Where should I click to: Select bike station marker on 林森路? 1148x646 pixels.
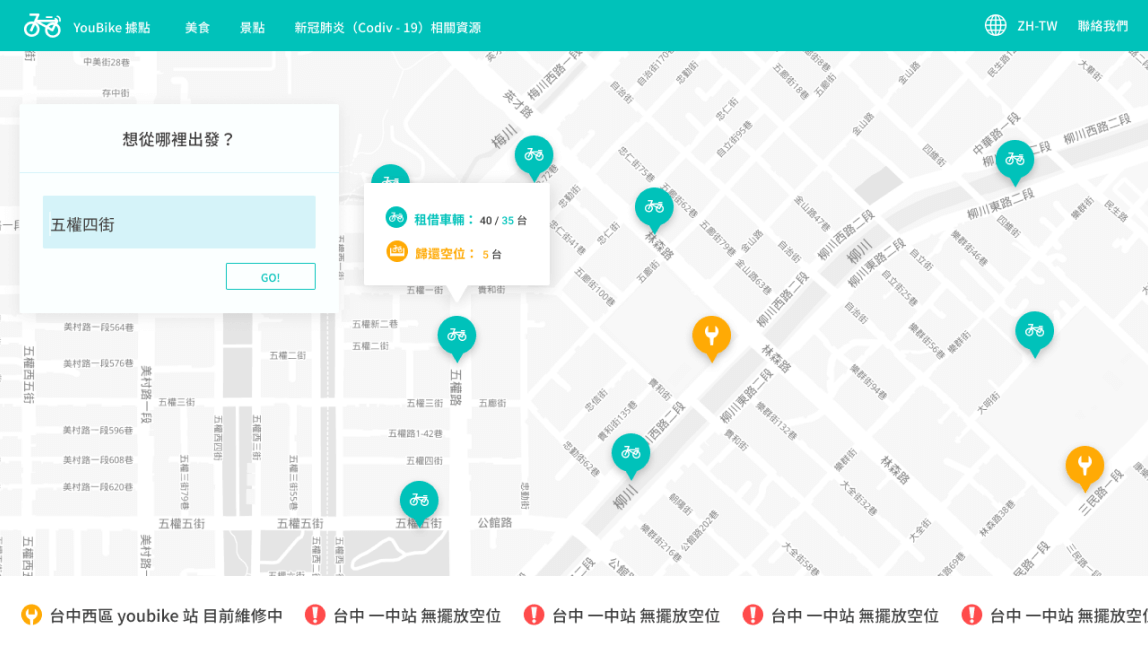(654, 208)
